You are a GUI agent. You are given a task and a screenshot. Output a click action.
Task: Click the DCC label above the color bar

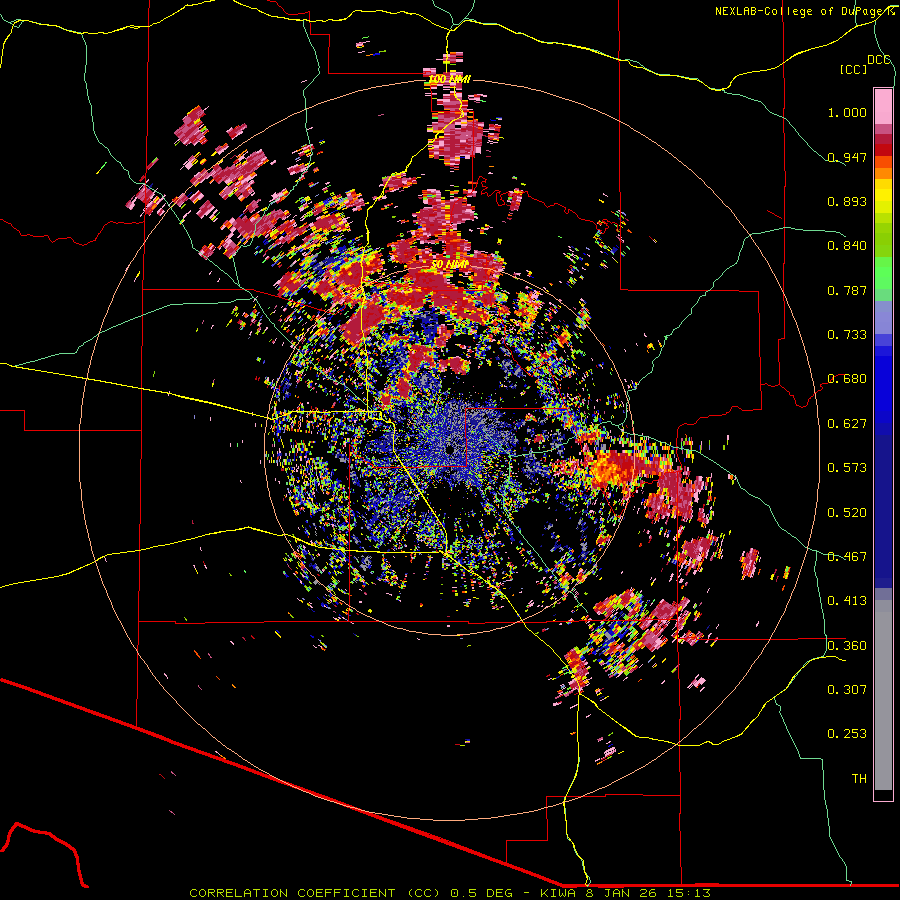879,60
